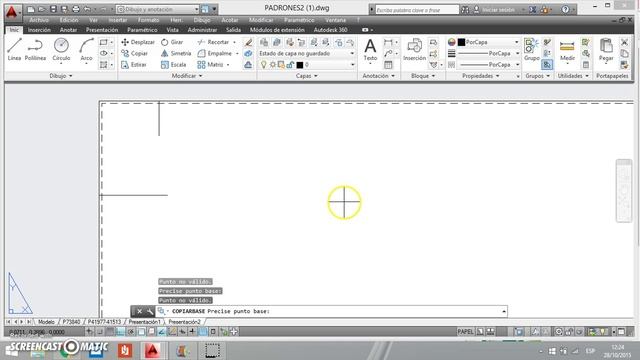The image size is (640, 360).
Task: Toggle PAPEL paper space in status bar
Action: click(x=465, y=331)
